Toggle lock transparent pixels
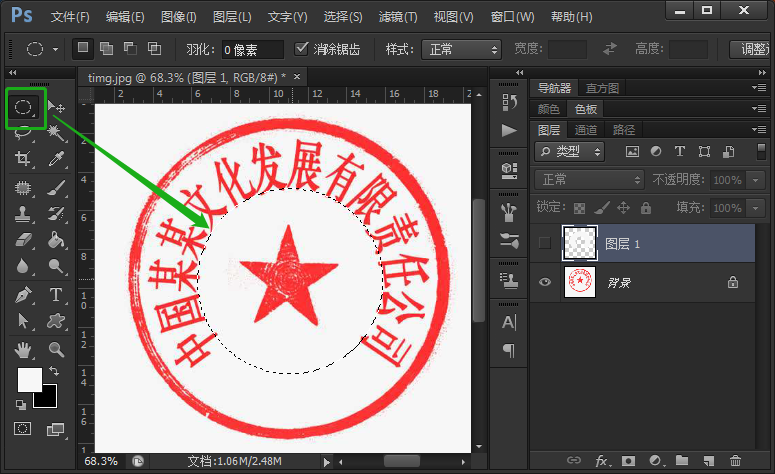The image size is (775, 474). [579, 208]
